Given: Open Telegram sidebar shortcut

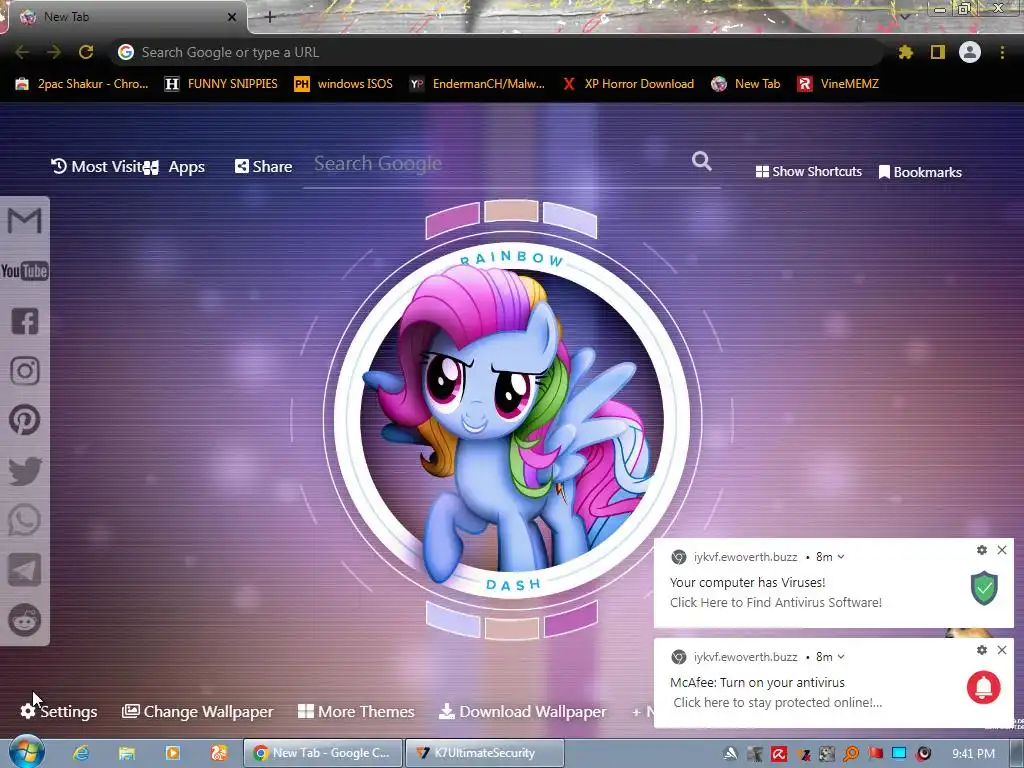Looking at the screenshot, I should pyautogui.click(x=25, y=570).
